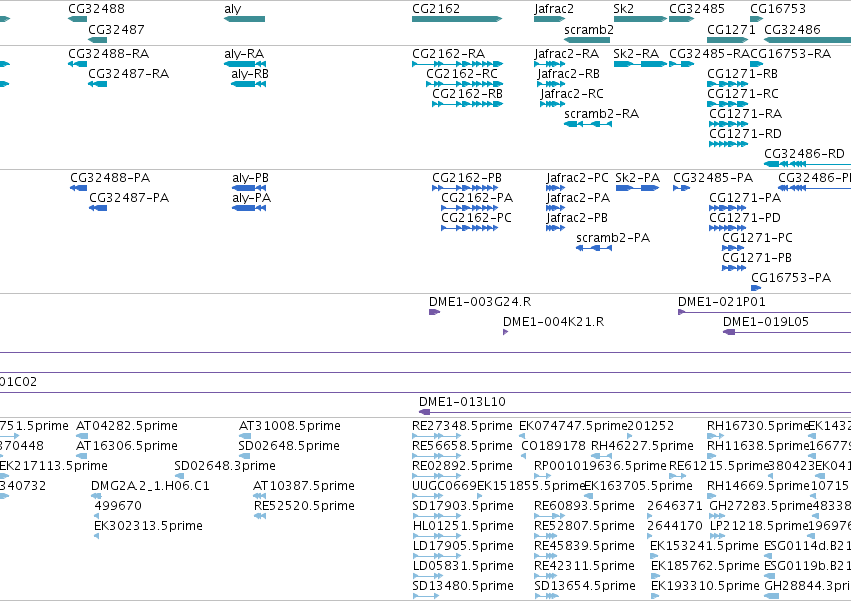Image resolution: width=851 pixels, height=601 pixels.
Task: Click EST label DMG2A.2_1.H06.C1
Action: pos(150,486)
